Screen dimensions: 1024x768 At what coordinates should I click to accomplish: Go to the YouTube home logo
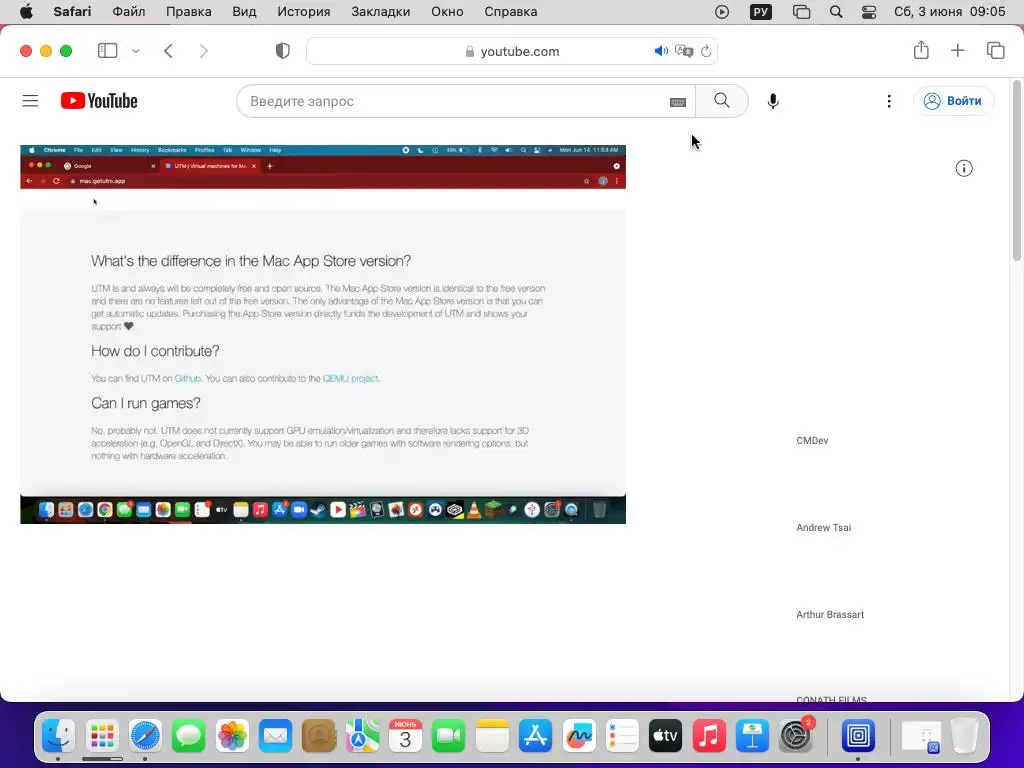pos(99,101)
